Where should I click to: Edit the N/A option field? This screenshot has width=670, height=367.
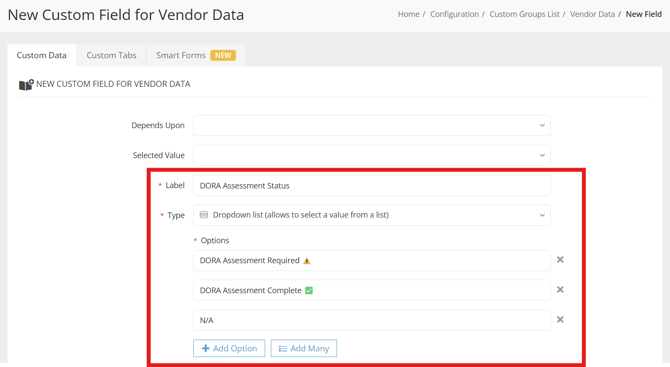(x=372, y=320)
